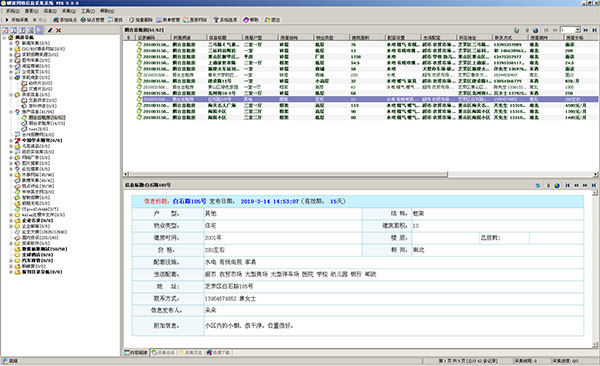Collapse the 手机报价 tree node

11,77
